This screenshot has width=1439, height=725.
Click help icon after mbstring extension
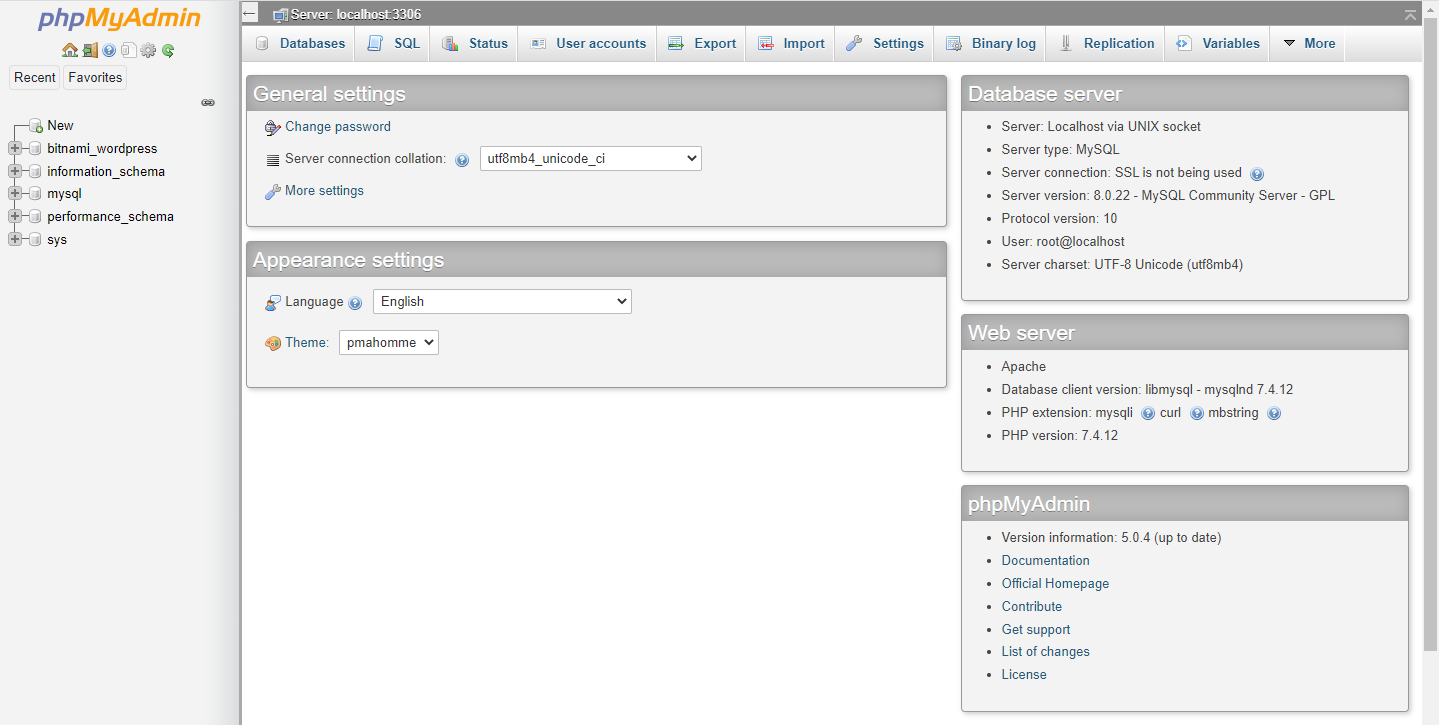tap(1274, 414)
